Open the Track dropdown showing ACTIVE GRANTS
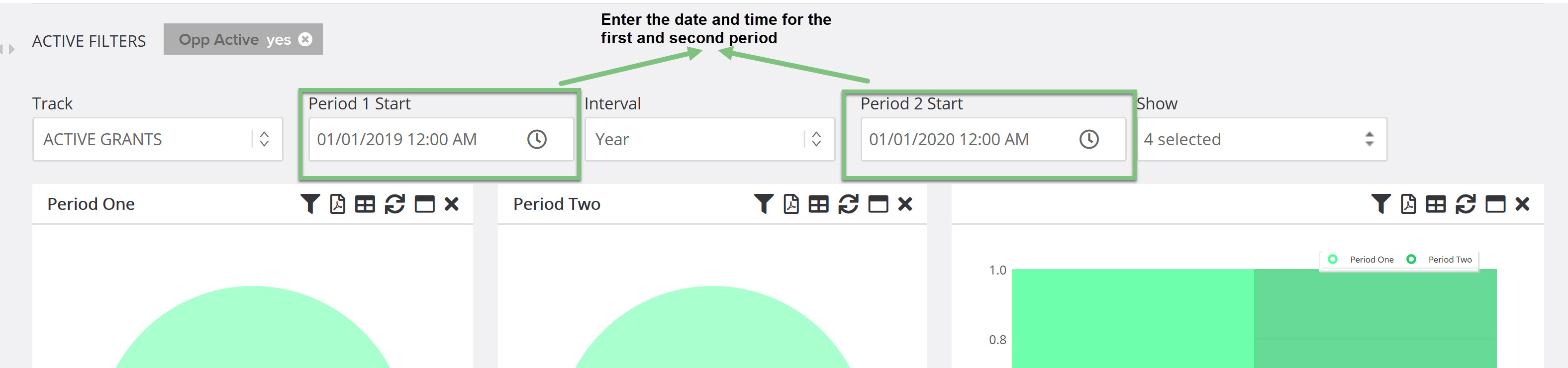This screenshot has height=368, width=1568. pyautogui.click(x=158, y=139)
